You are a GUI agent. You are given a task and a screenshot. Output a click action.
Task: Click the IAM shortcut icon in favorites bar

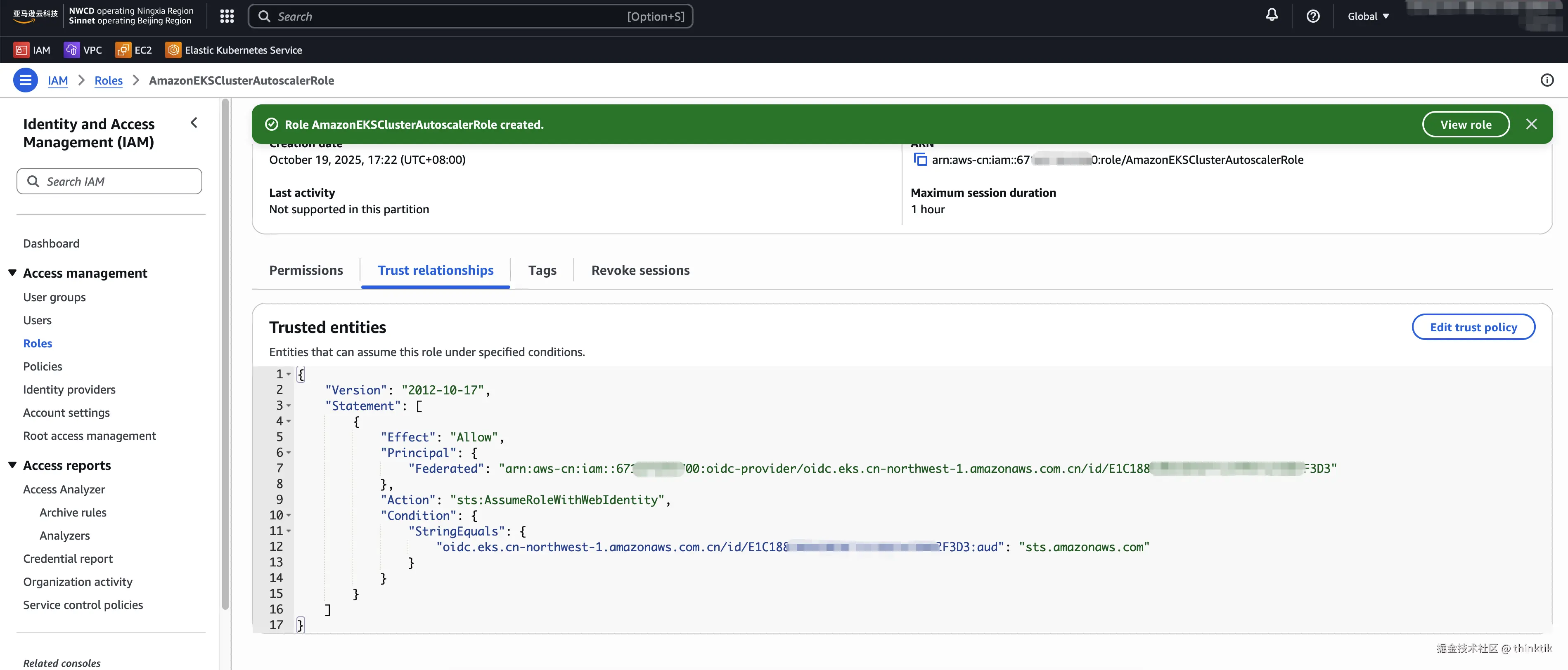(x=22, y=50)
